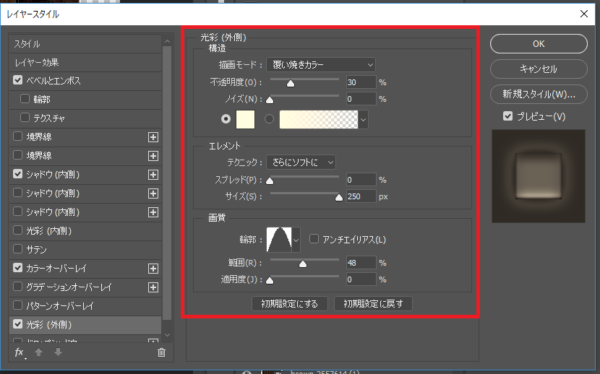
Task: Open the pale yellow glow color swatch
Action: [245, 119]
